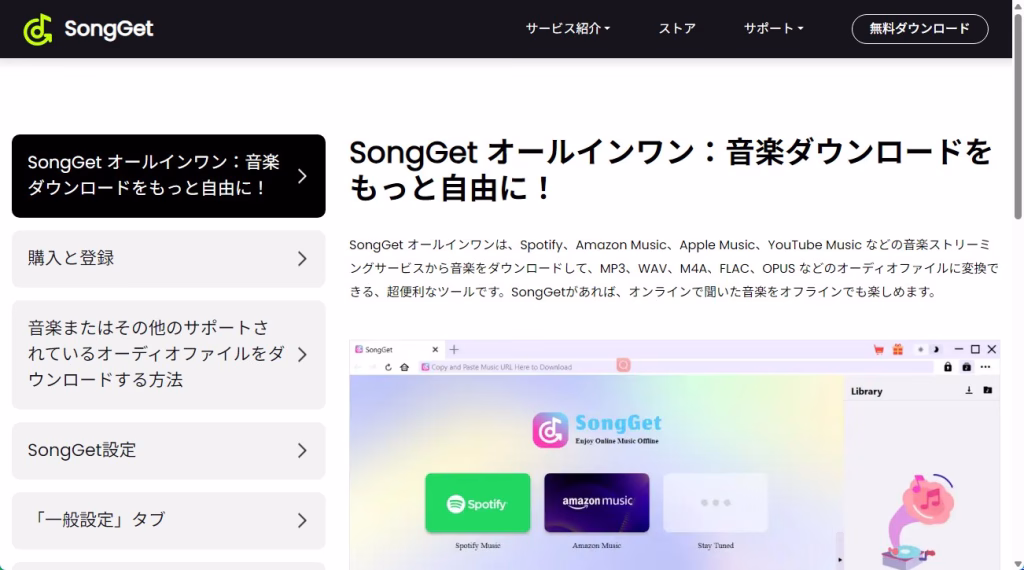This screenshot has height=570, width=1024.
Task: Select the SongGet オールインワン sidebar item
Action: tap(168, 176)
